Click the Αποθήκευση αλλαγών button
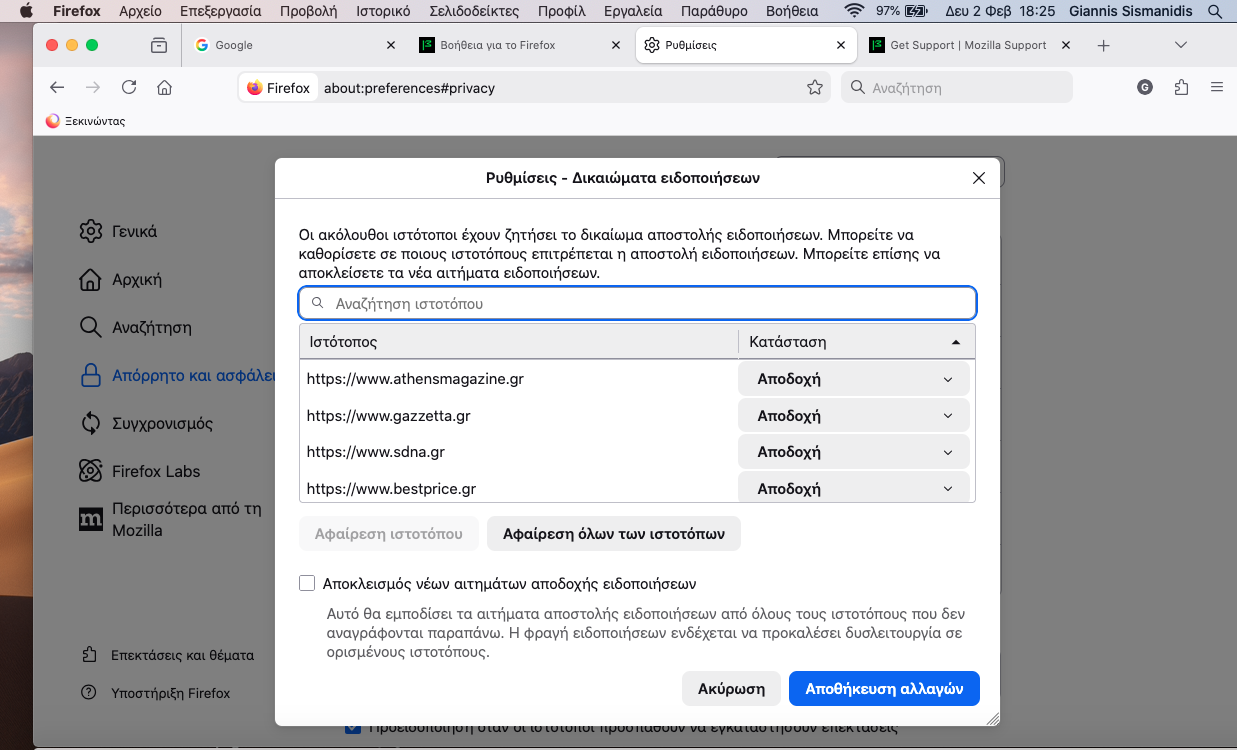 coord(883,689)
